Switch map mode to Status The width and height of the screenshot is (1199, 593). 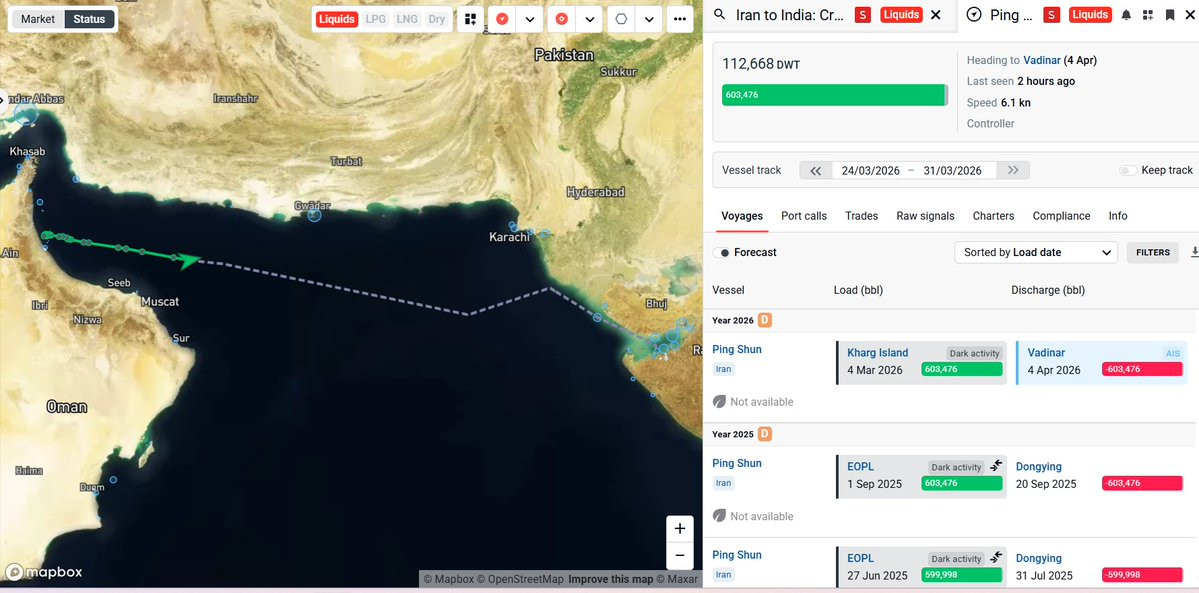point(89,19)
